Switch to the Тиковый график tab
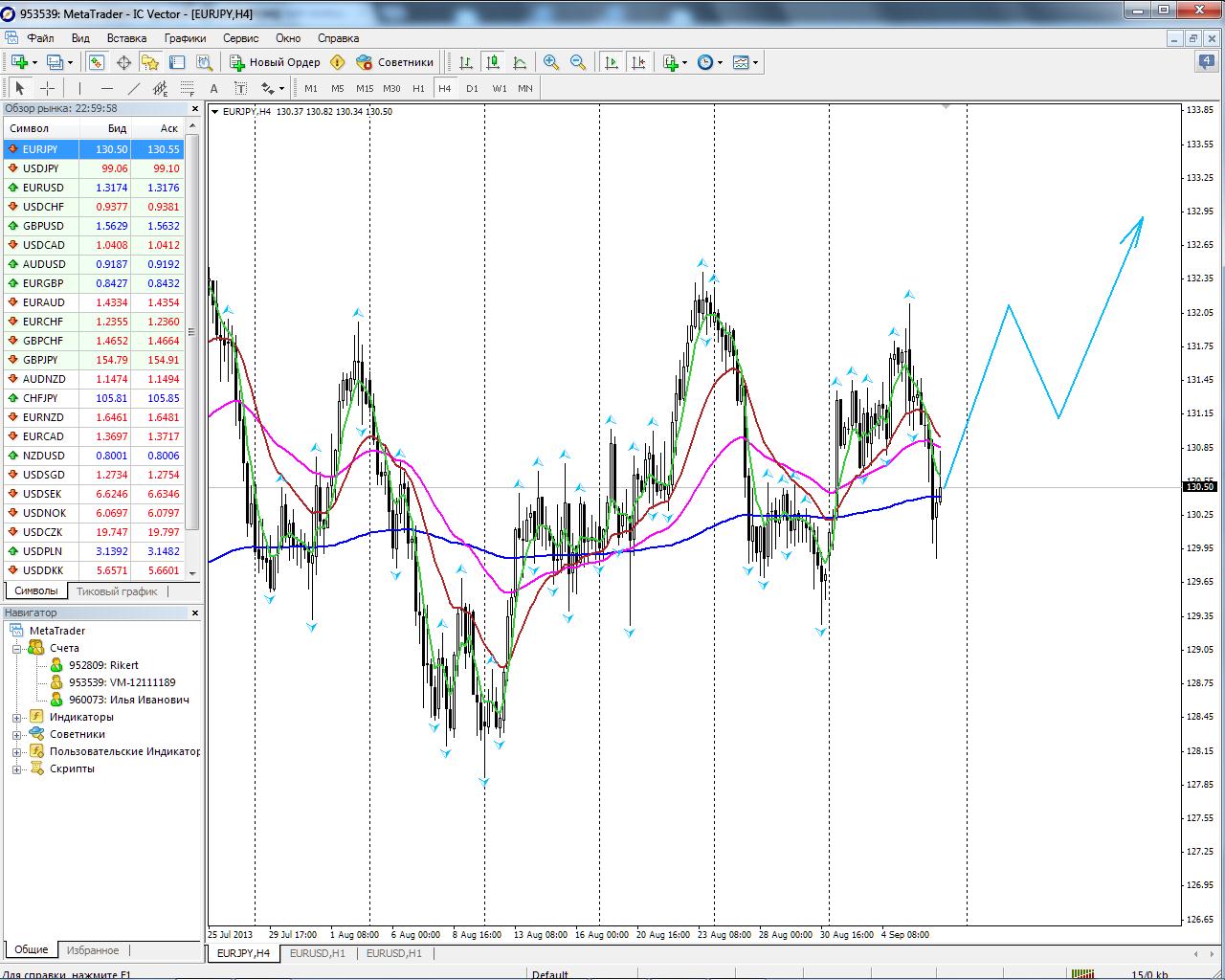 pos(117,590)
